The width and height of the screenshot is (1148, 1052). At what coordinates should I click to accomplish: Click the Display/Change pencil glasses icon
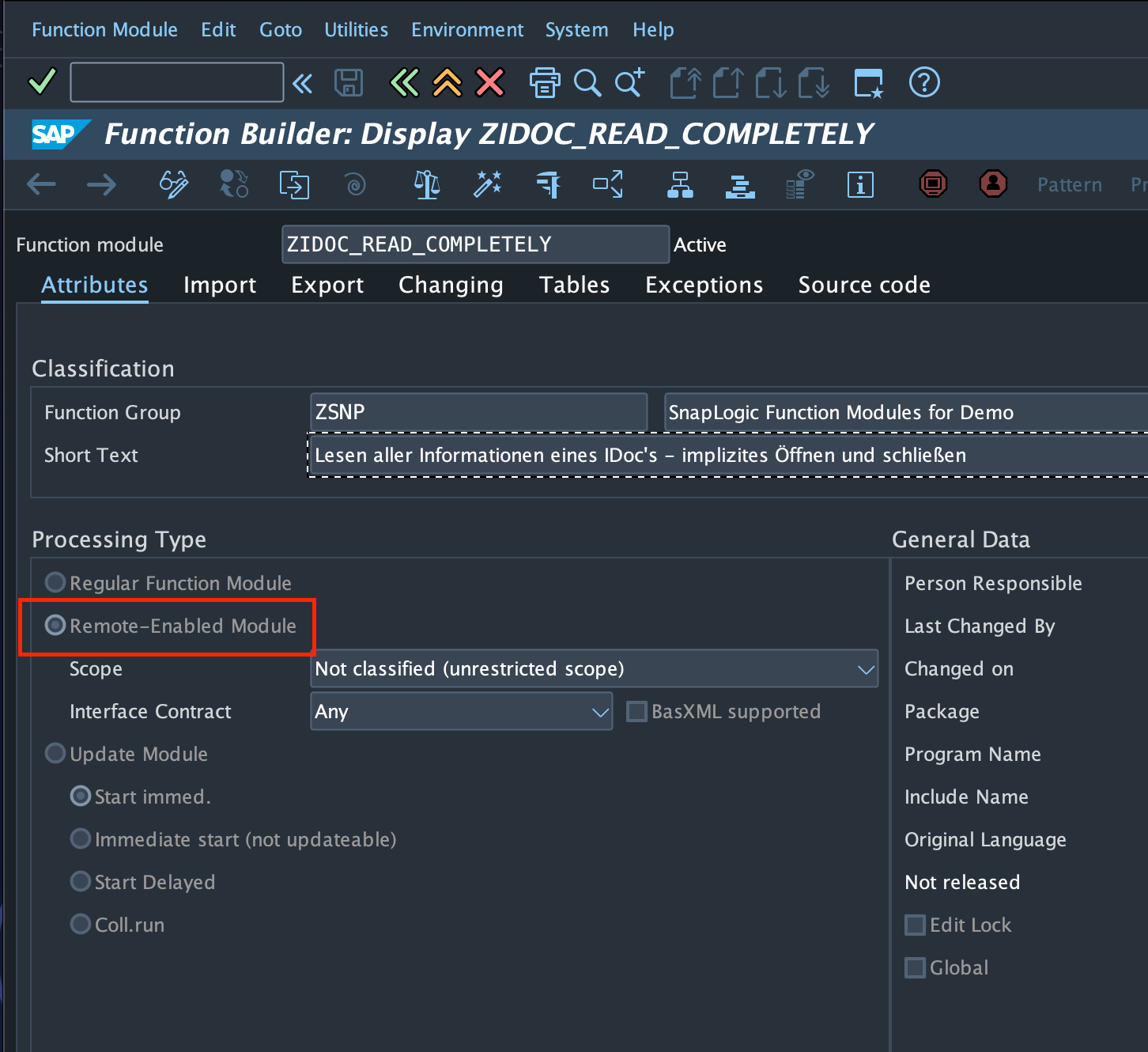click(174, 184)
